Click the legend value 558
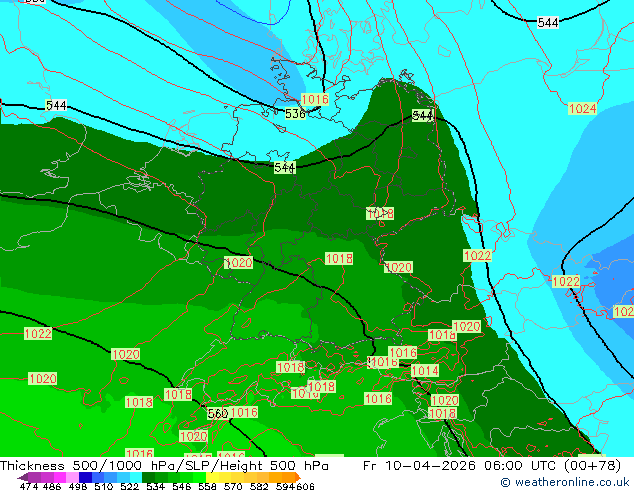Image resolution: width=634 pixels, height=490 pixels. pyautogui.click(x=207, y=486)
